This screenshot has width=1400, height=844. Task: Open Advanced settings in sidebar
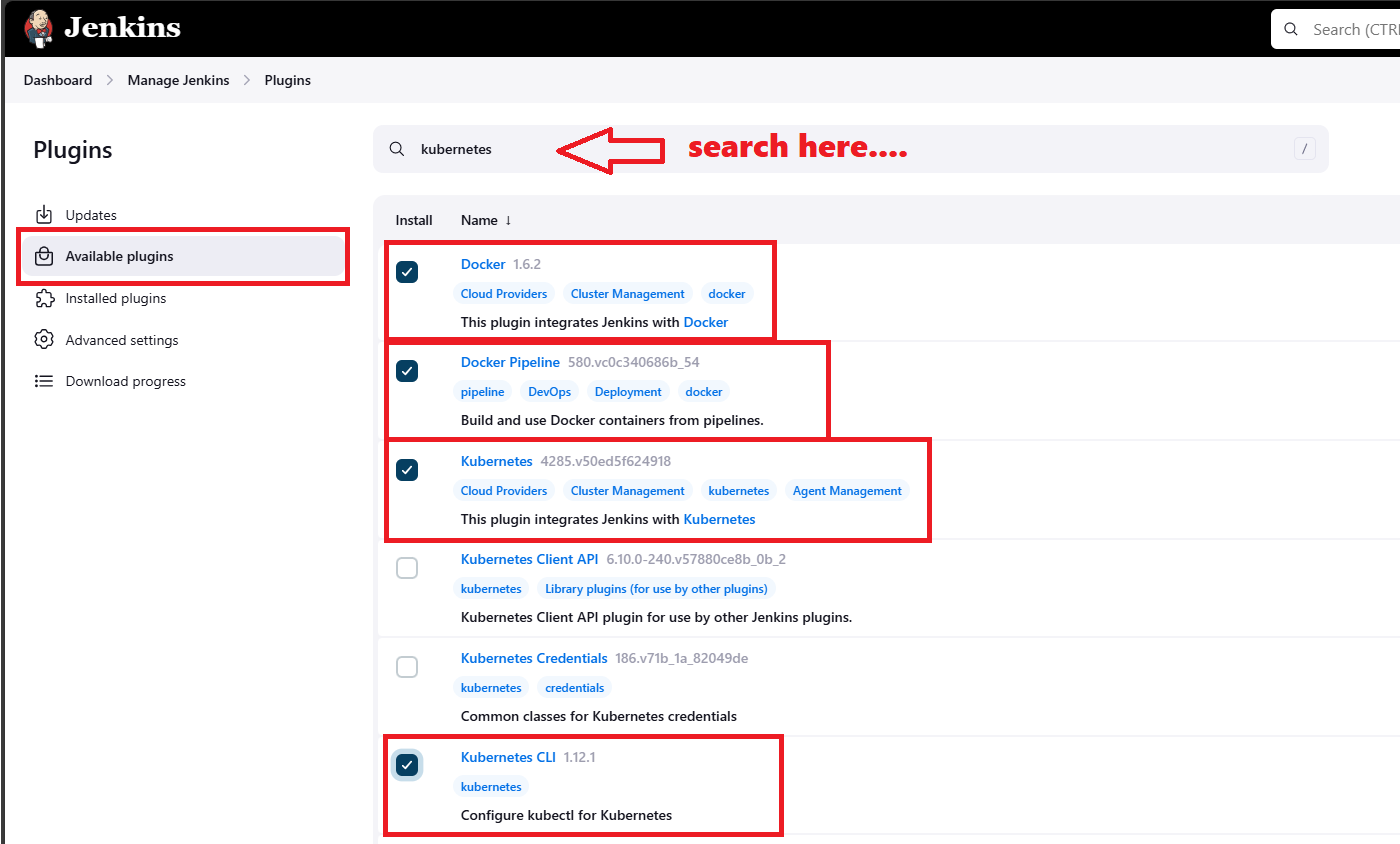[x=183, y=340]
